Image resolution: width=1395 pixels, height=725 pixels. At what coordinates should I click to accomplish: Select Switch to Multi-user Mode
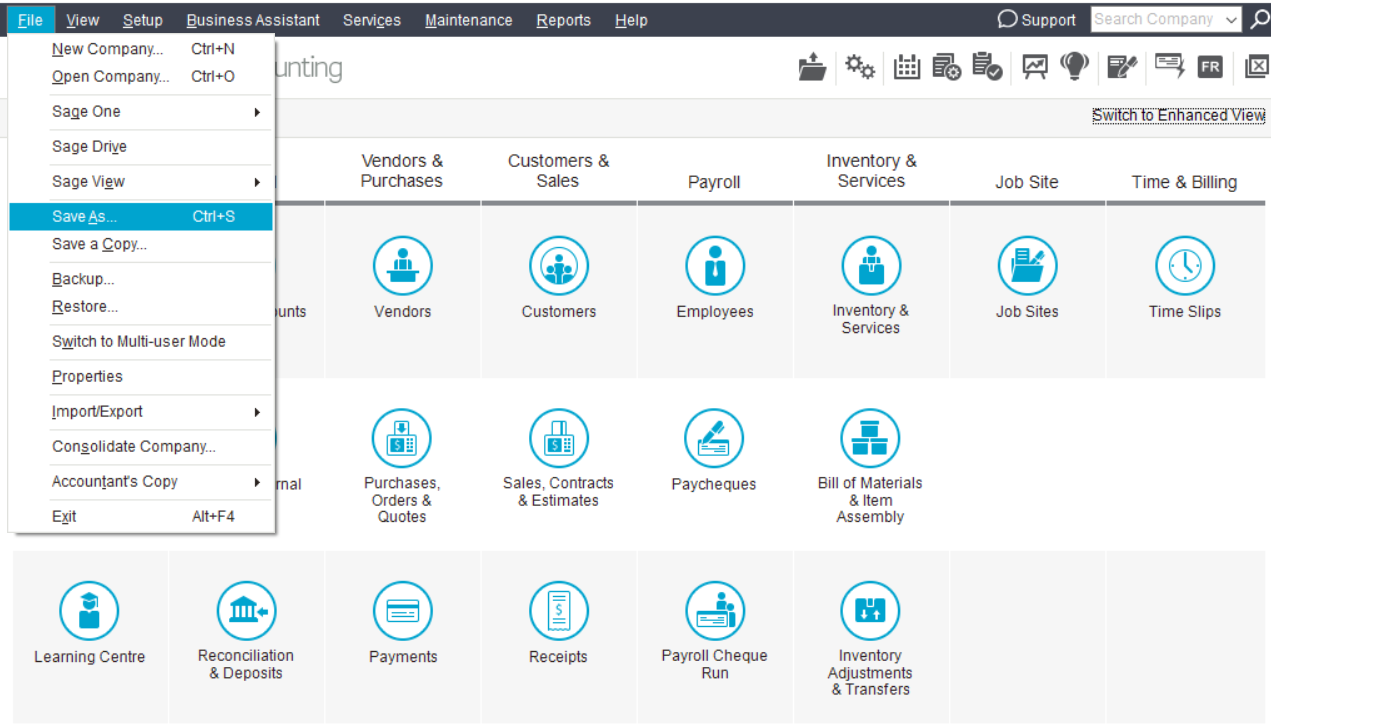[141, 342]
